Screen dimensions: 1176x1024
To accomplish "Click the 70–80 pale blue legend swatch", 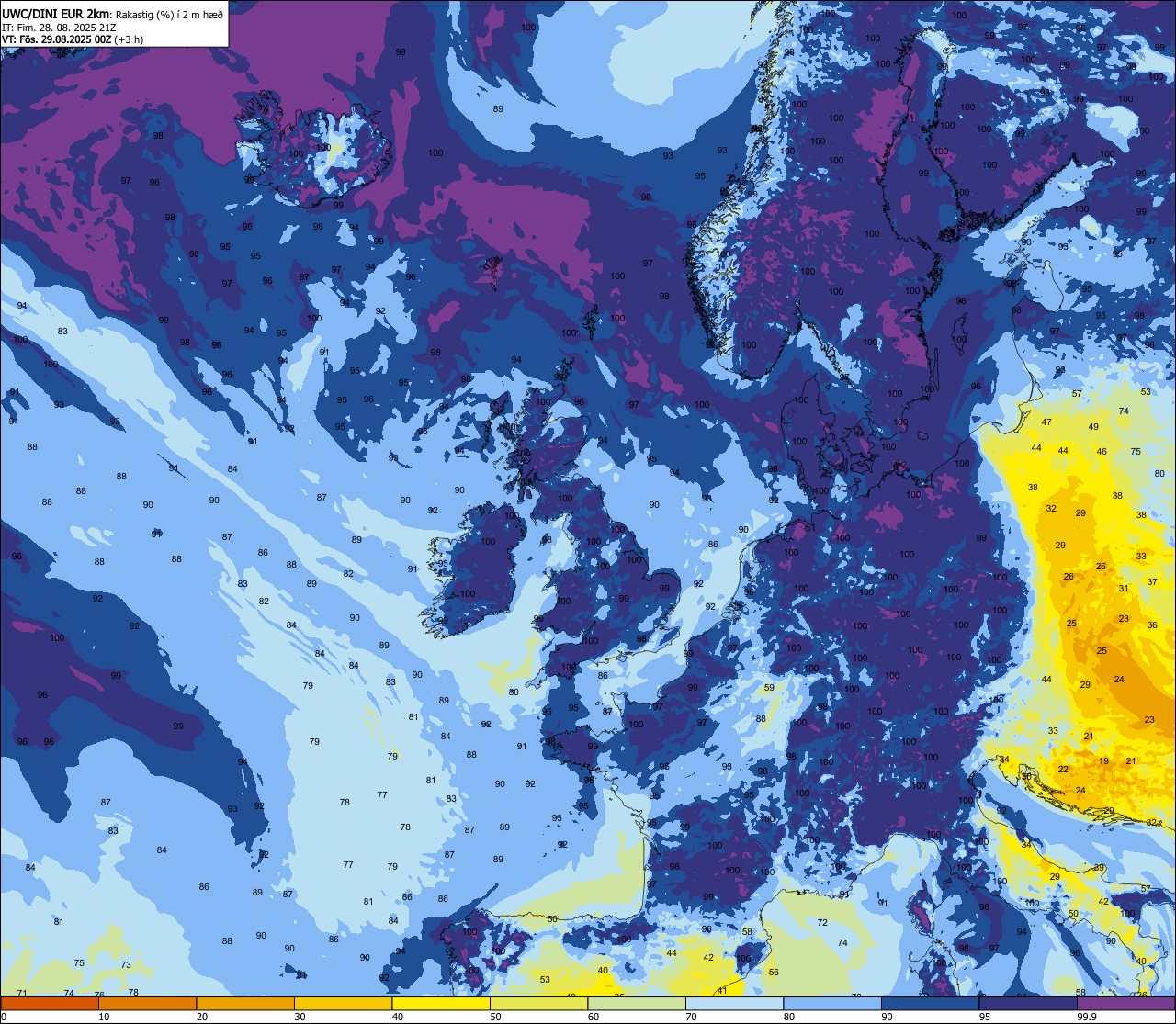I will pyautogui.click(x=734, y=1003).
